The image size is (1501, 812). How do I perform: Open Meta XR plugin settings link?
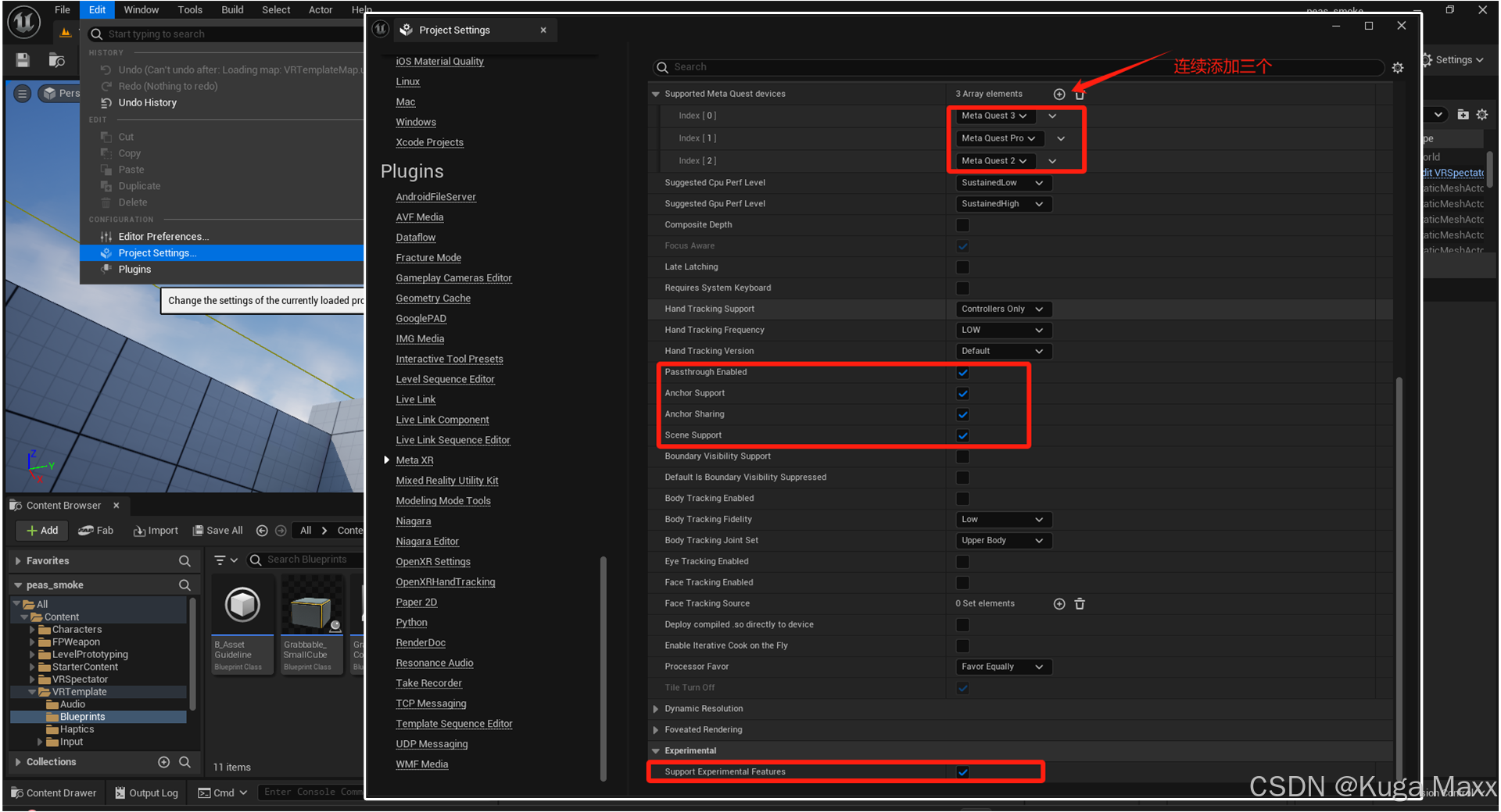414,460
